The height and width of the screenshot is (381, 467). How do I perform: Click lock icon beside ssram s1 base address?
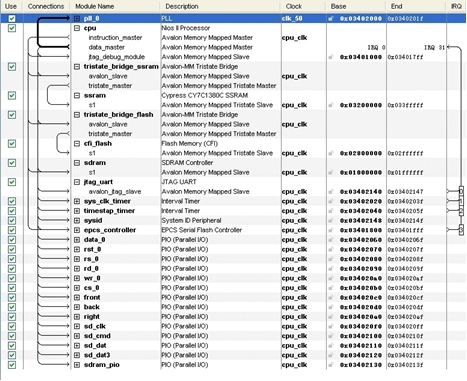(x=331, y=105)
